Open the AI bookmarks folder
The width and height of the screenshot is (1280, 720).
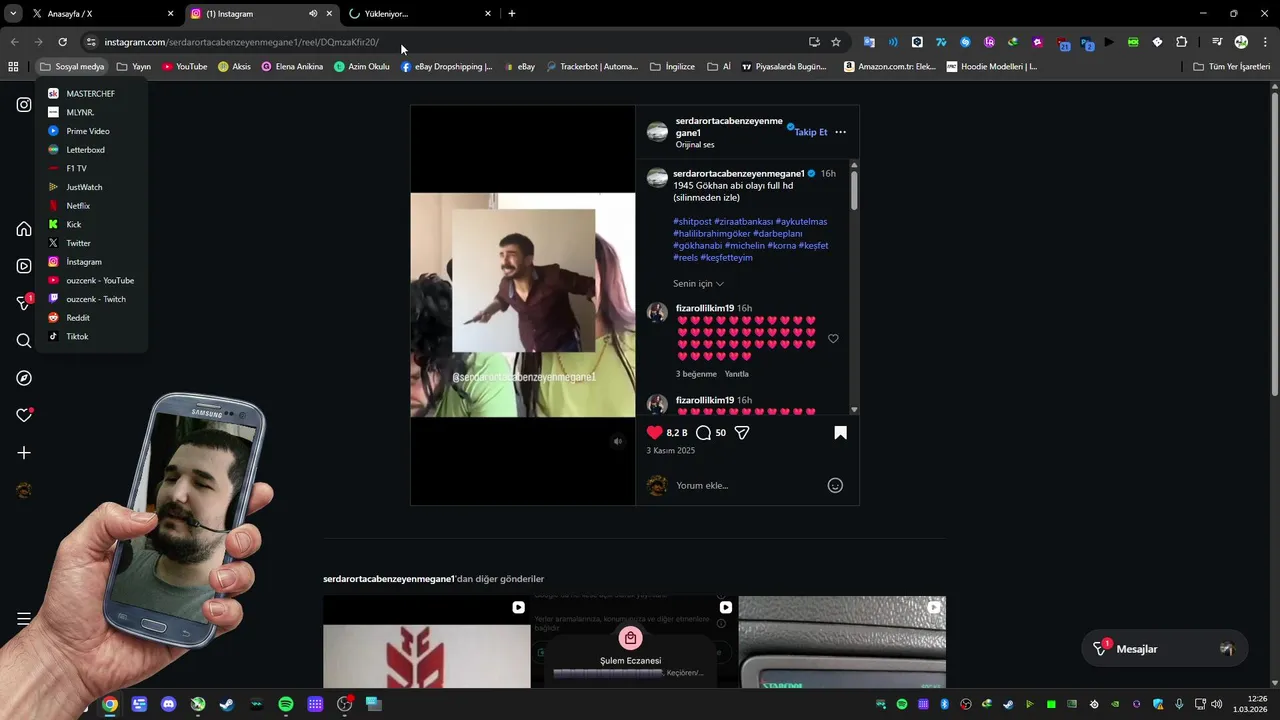pos(719,67)
